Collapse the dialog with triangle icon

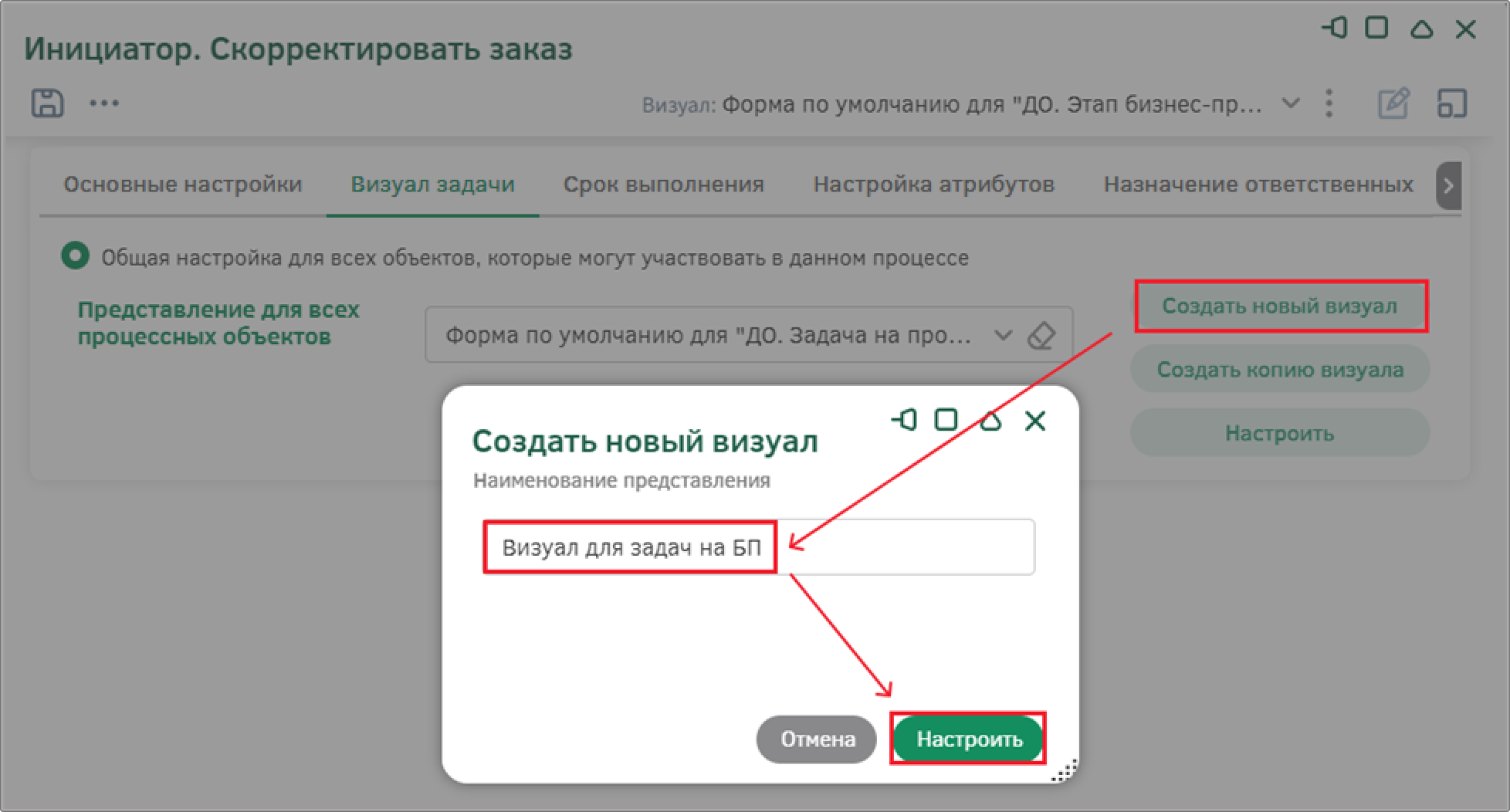tap(990, 421)
